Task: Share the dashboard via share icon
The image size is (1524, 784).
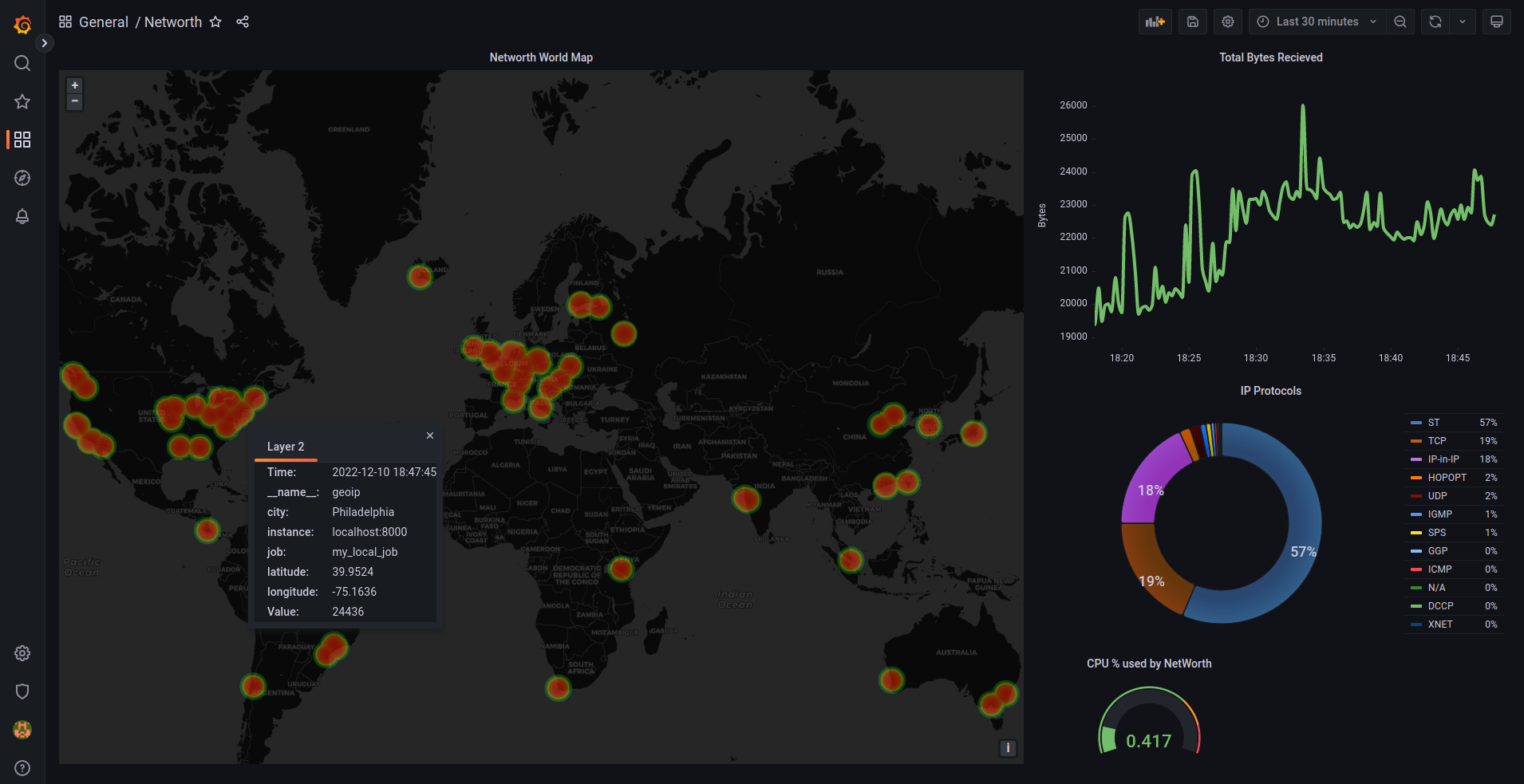Action: [243, 22]
